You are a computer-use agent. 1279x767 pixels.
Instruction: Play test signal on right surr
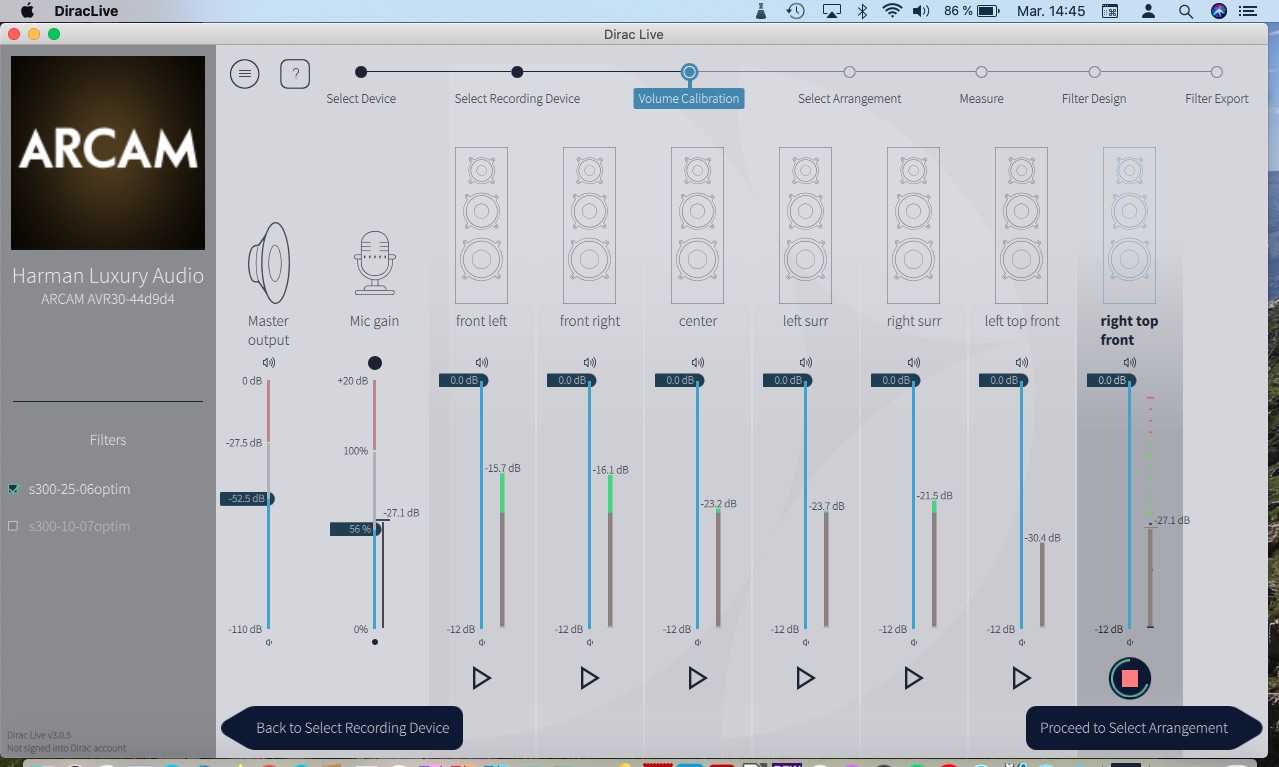click(x=913, y=678)
